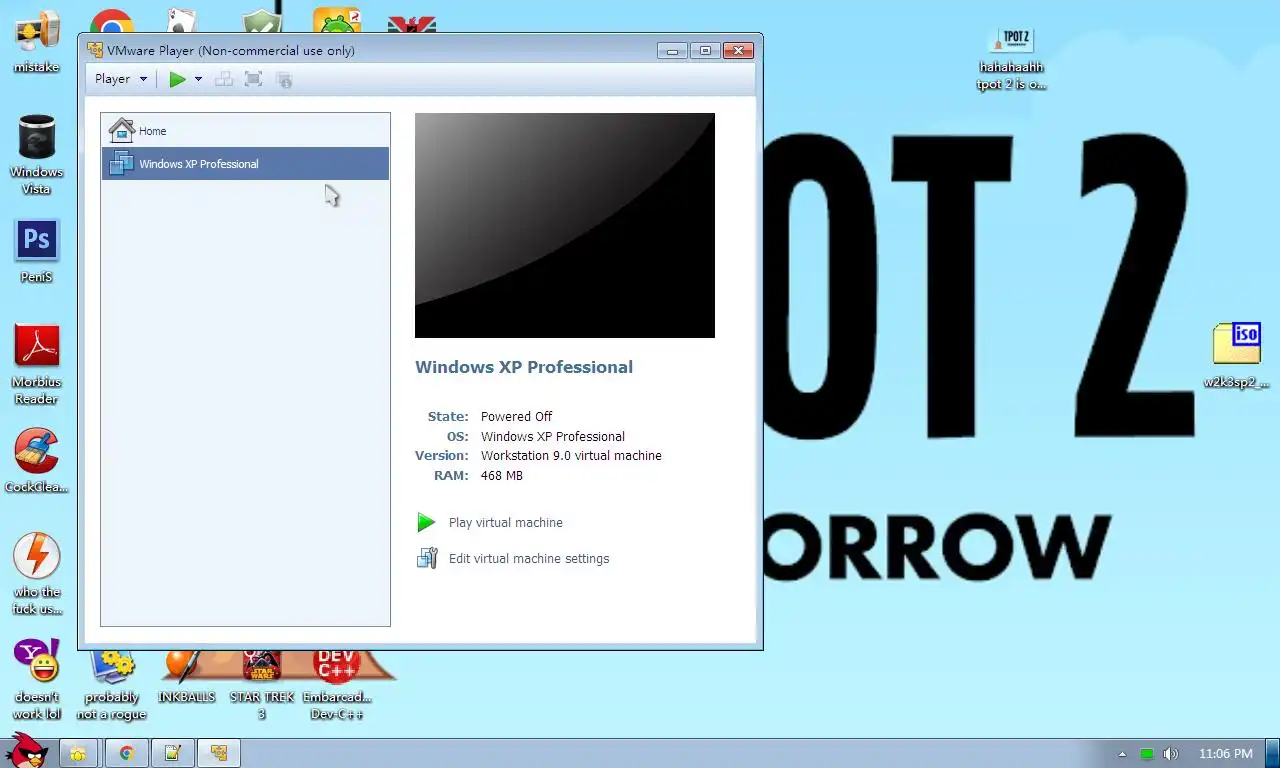
Task: Click the 11:06 PM taskbar clock
Action: 1225,754
